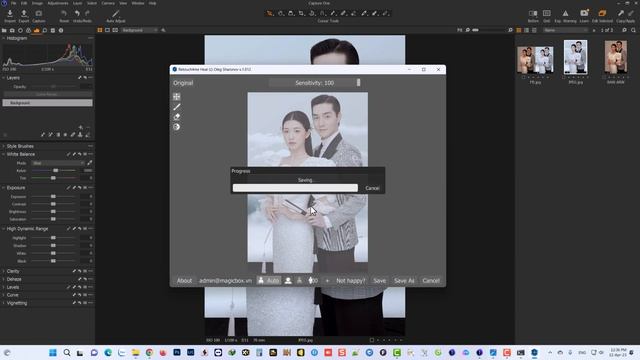Screen dimensions: 640x360
Task: Click the Edit Selected orange icon
Action: [x=602, y=13]
